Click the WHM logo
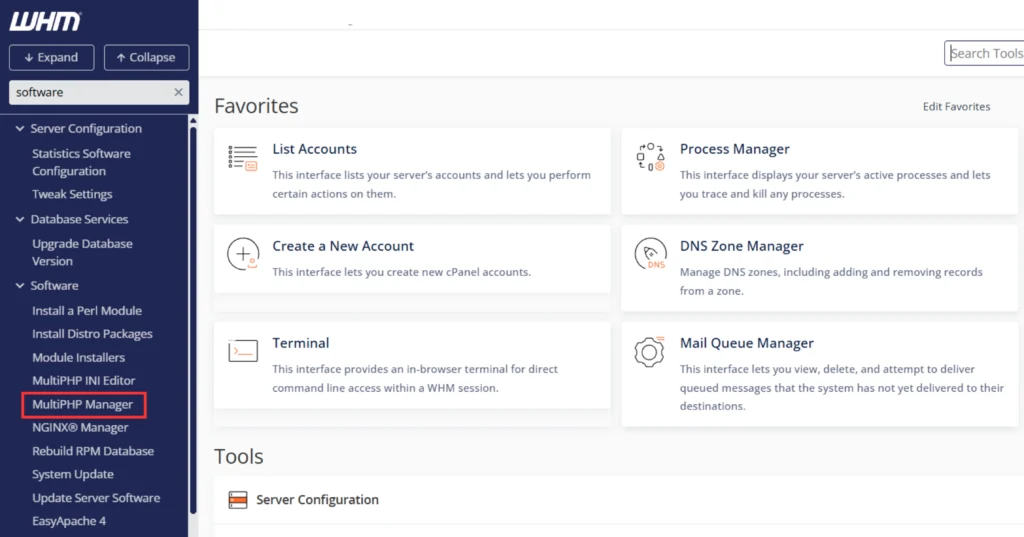 45,22
